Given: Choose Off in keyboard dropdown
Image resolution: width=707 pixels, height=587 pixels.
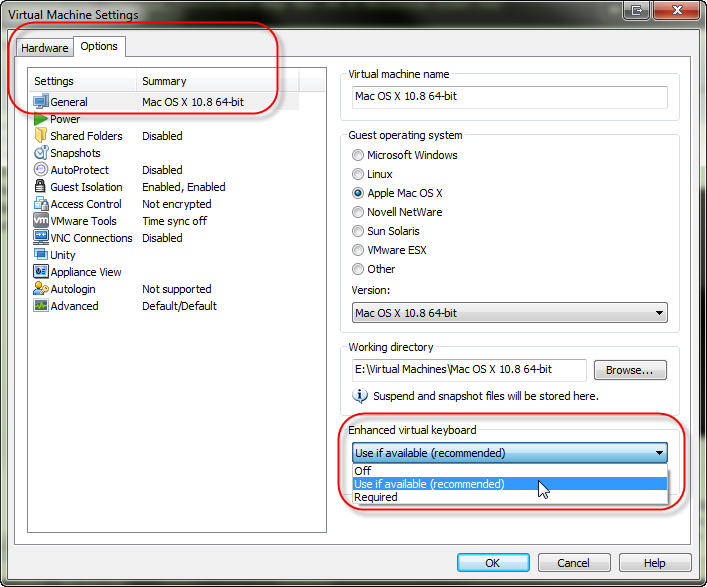Looking at the screenshot, I should point(510,471).
